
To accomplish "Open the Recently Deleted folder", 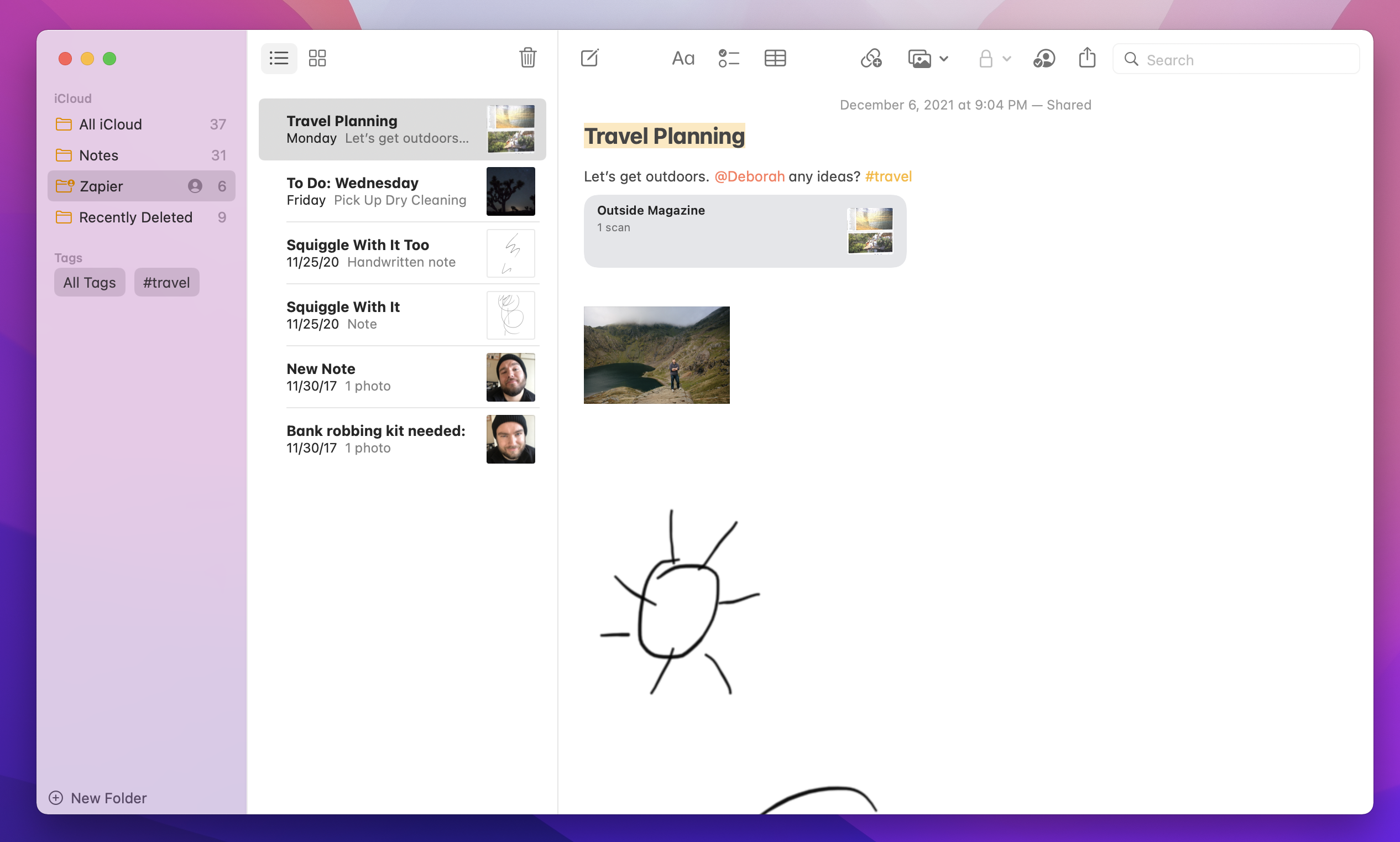I will click(x=135, y=217).
